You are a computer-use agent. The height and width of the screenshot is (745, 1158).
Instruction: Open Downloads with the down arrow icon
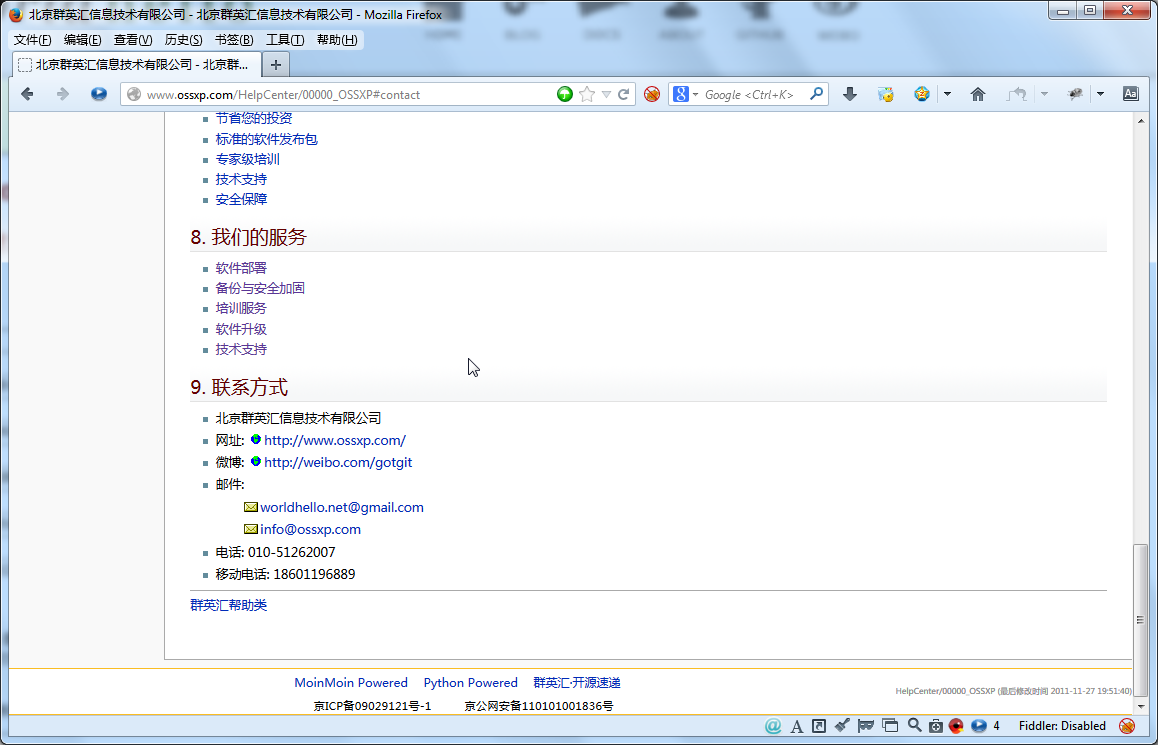tap(850, 94)
